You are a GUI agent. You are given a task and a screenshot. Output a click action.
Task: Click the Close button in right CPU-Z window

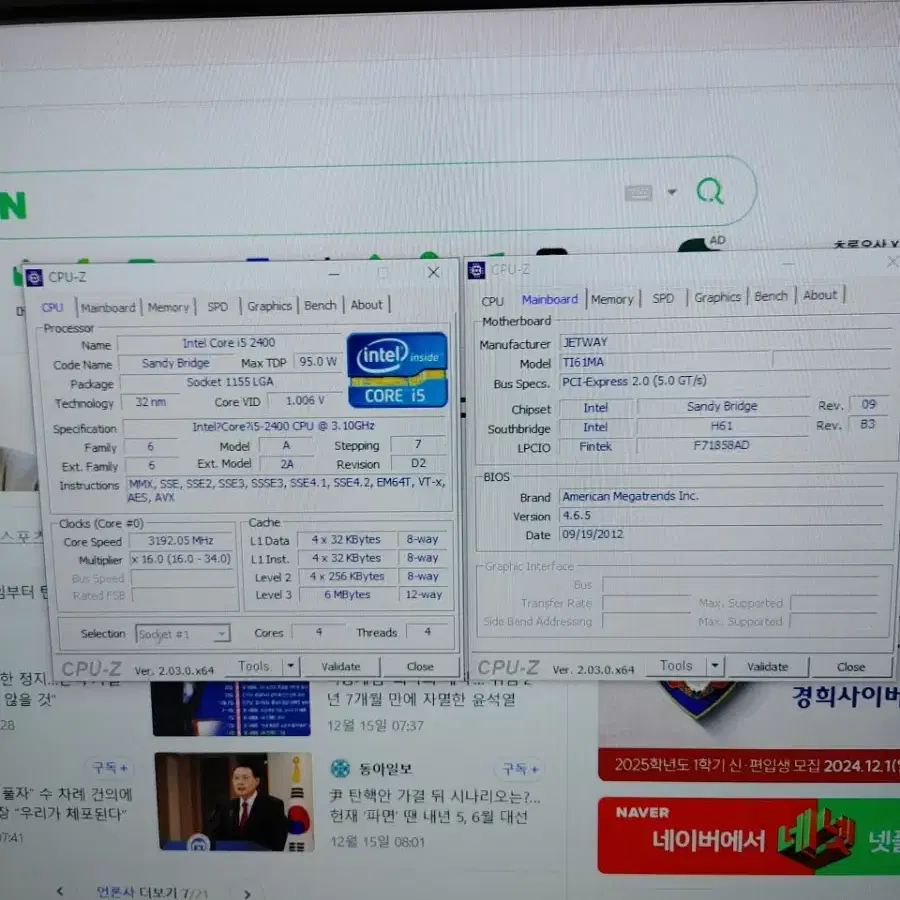[851, 667]
